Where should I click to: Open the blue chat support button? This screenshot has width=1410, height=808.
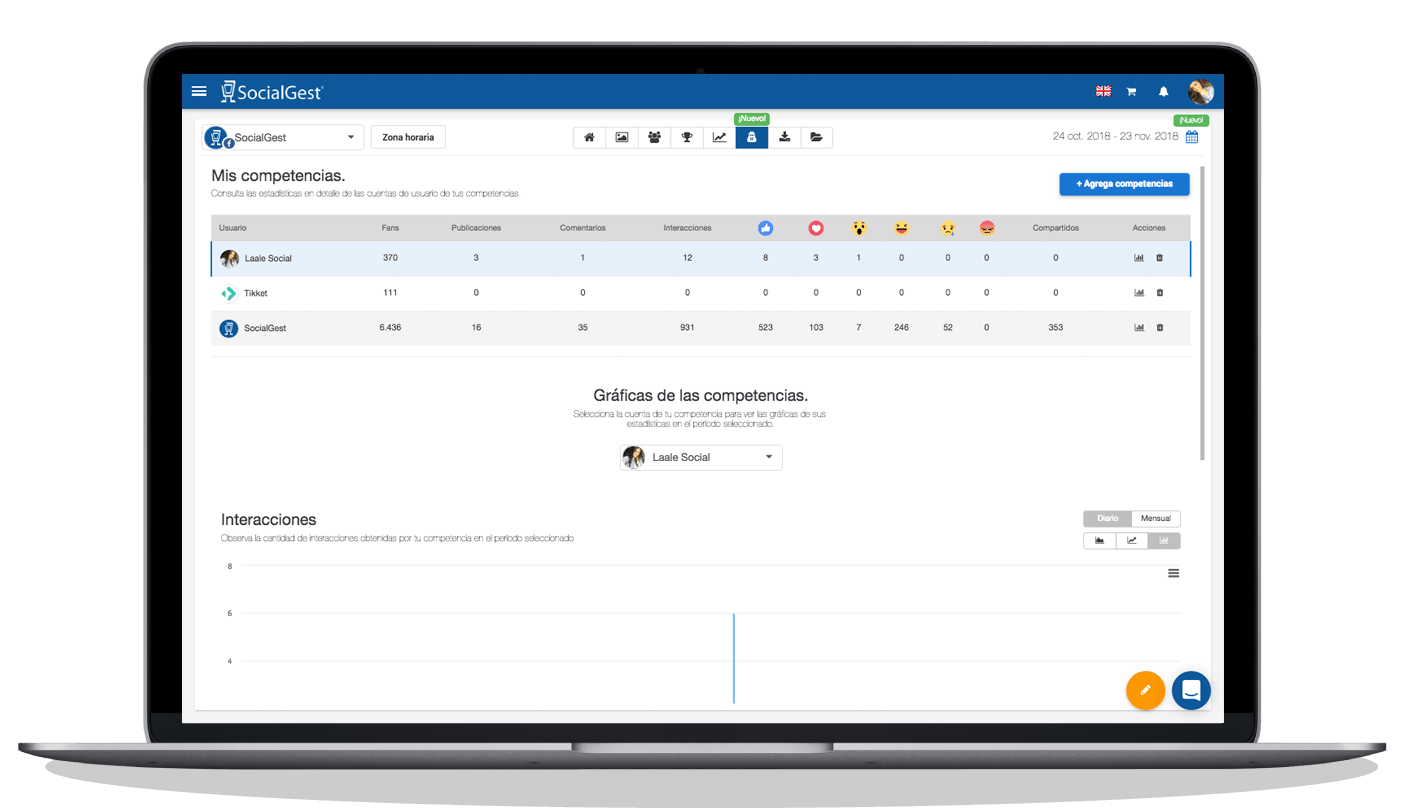[1191, 690]
